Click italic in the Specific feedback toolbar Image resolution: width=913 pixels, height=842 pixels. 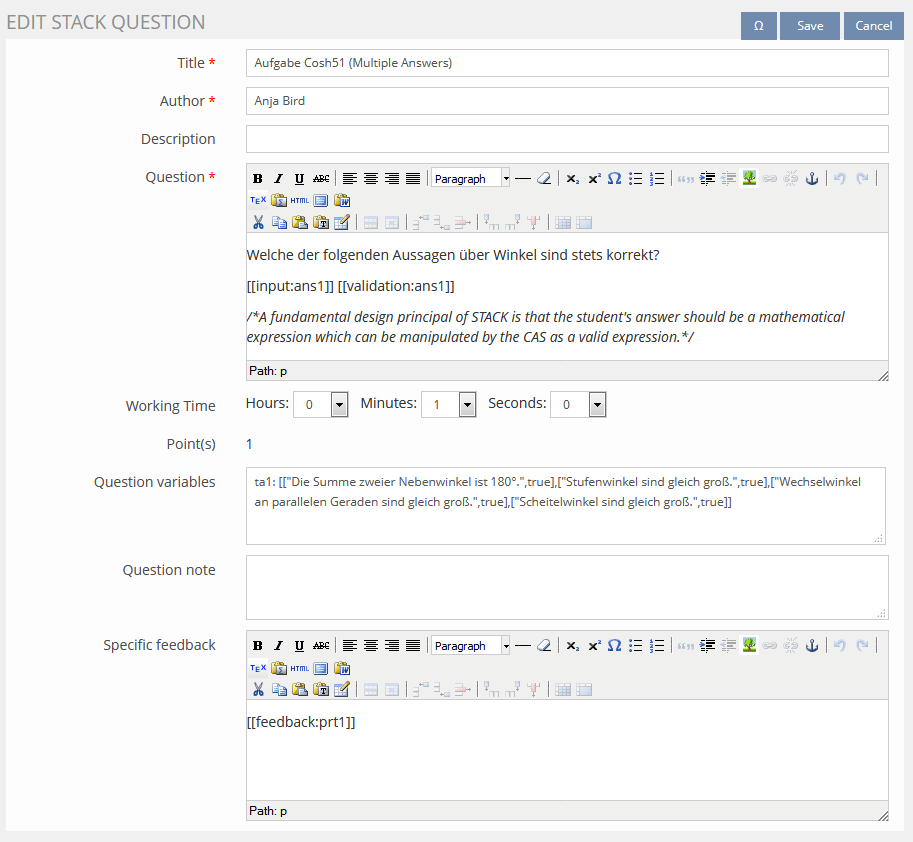point(278,646)
